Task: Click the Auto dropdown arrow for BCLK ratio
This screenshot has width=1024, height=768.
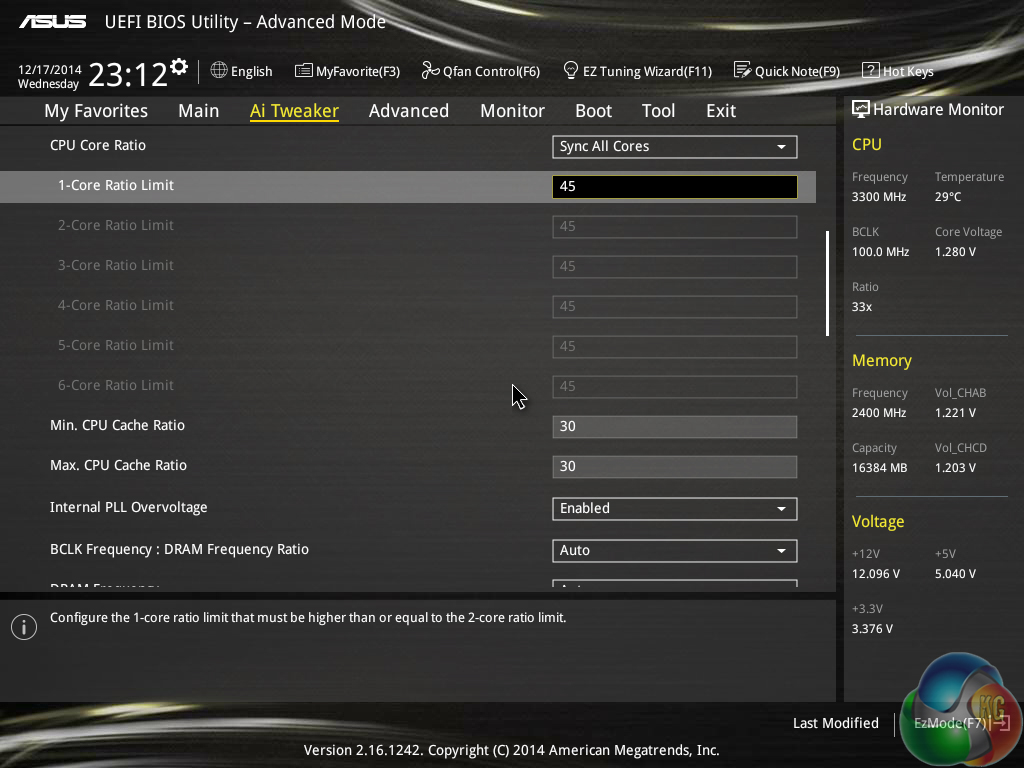Action: (x=781, y=551)
